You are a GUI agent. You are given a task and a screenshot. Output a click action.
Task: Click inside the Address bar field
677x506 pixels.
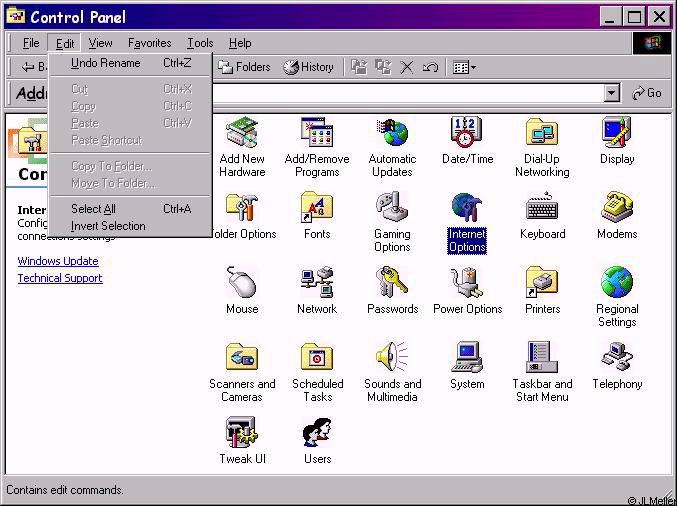tap(408, 93)
